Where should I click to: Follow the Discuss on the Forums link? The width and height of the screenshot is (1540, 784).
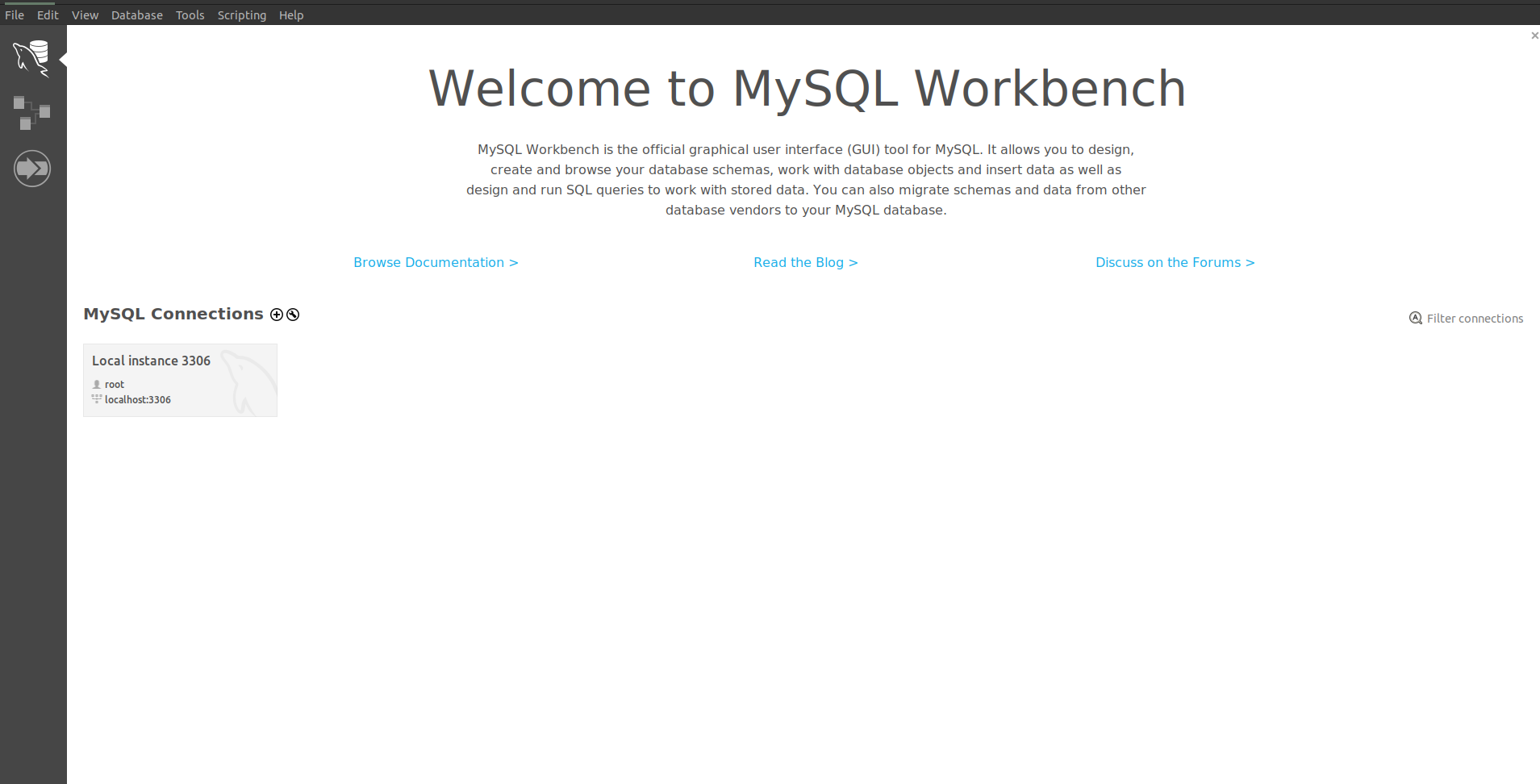tap(1175, 263)
